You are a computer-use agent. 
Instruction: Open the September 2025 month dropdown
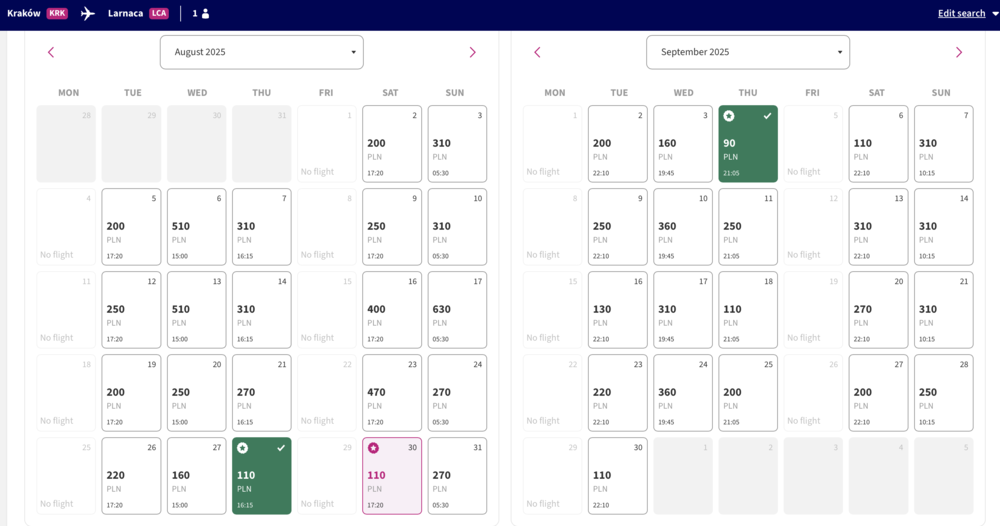coord(747,52)
